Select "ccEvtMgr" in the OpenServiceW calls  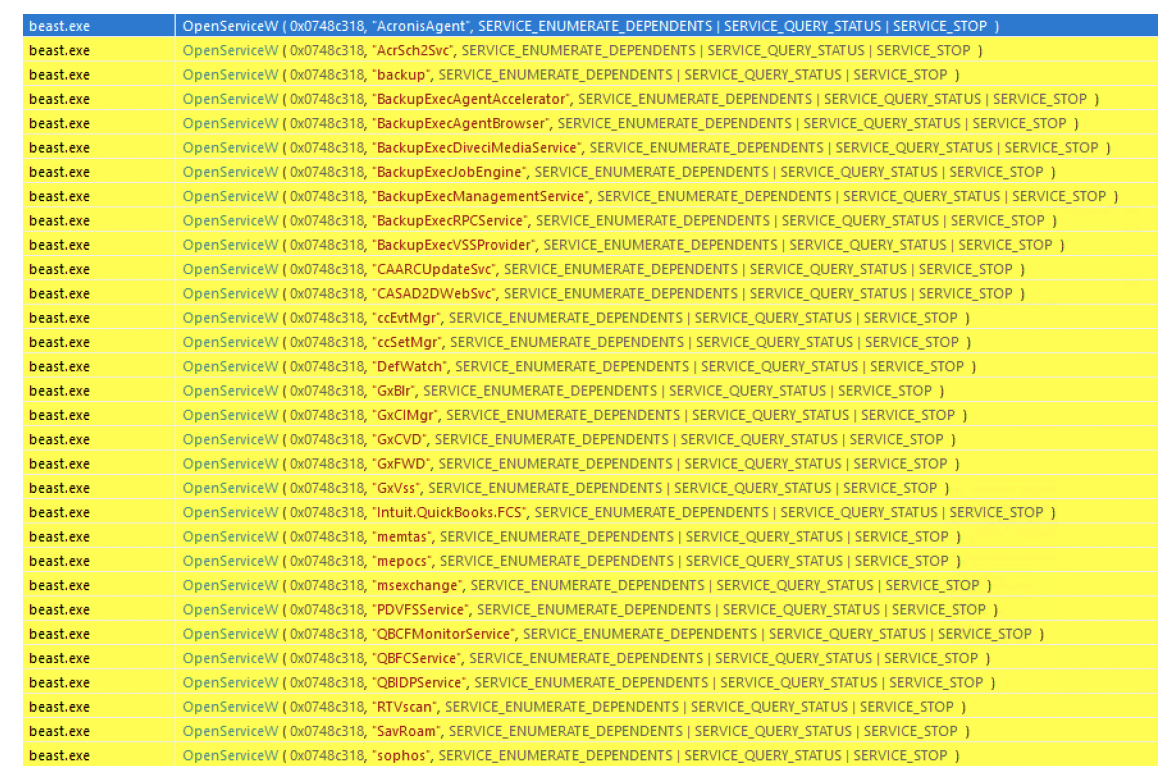407,318
